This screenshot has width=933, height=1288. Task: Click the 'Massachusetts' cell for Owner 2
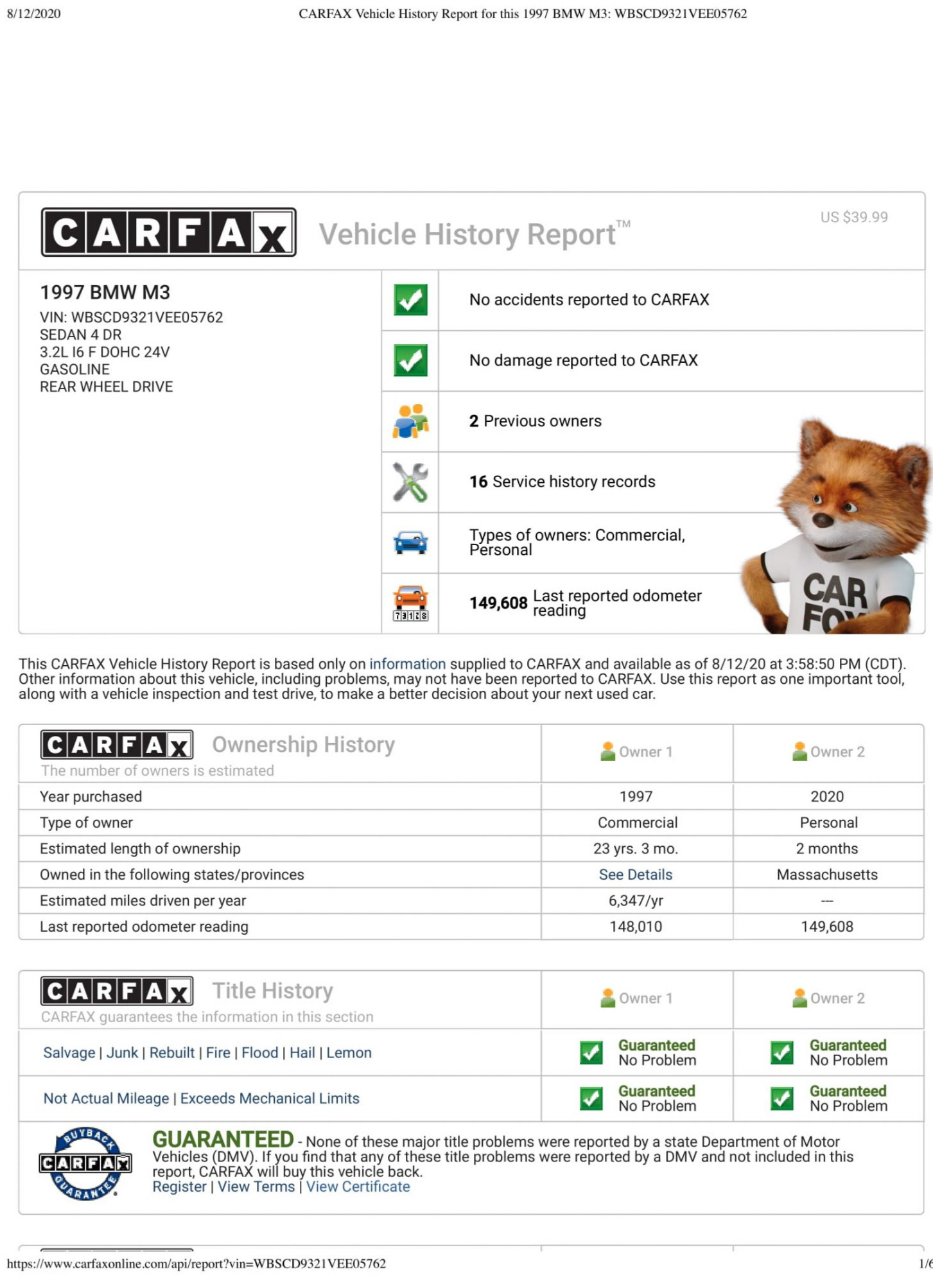click(x=827, y=875)
